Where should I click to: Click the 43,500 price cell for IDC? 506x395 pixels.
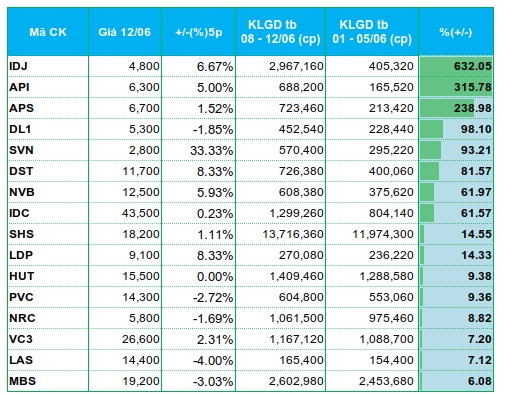pyautogui.click(x=125, y=213)
